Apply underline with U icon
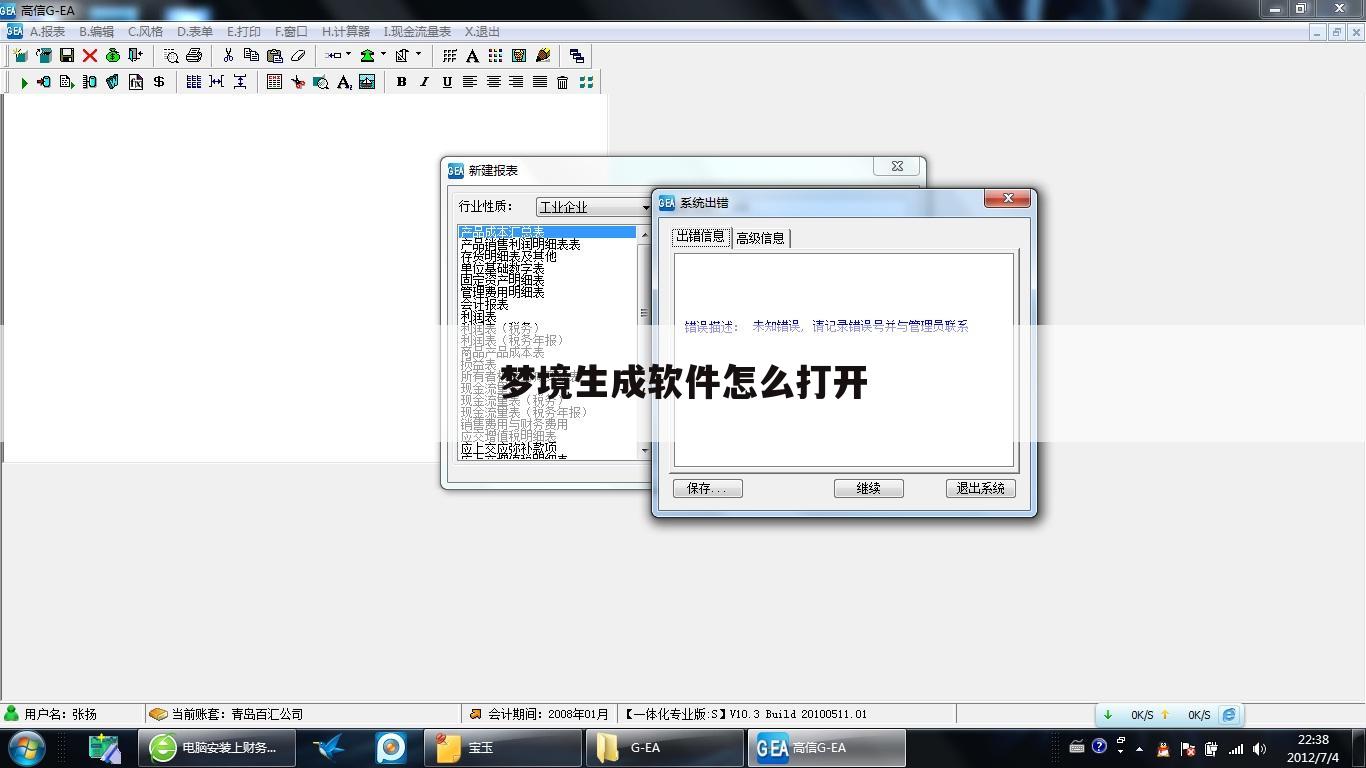The height and width of the screenshot is (768, 1366). coord(447,82)
